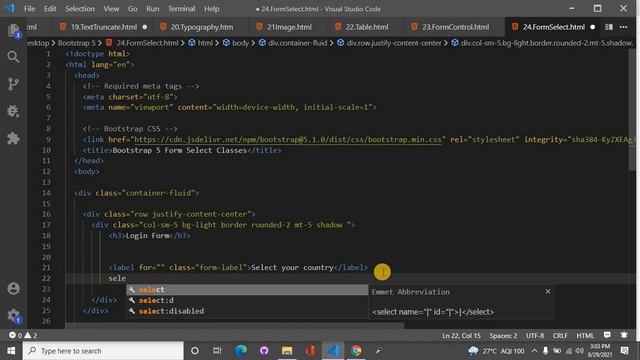
Task: Click the Visual Studio Code taskbar icon
Action: click(x=333, y=351)
